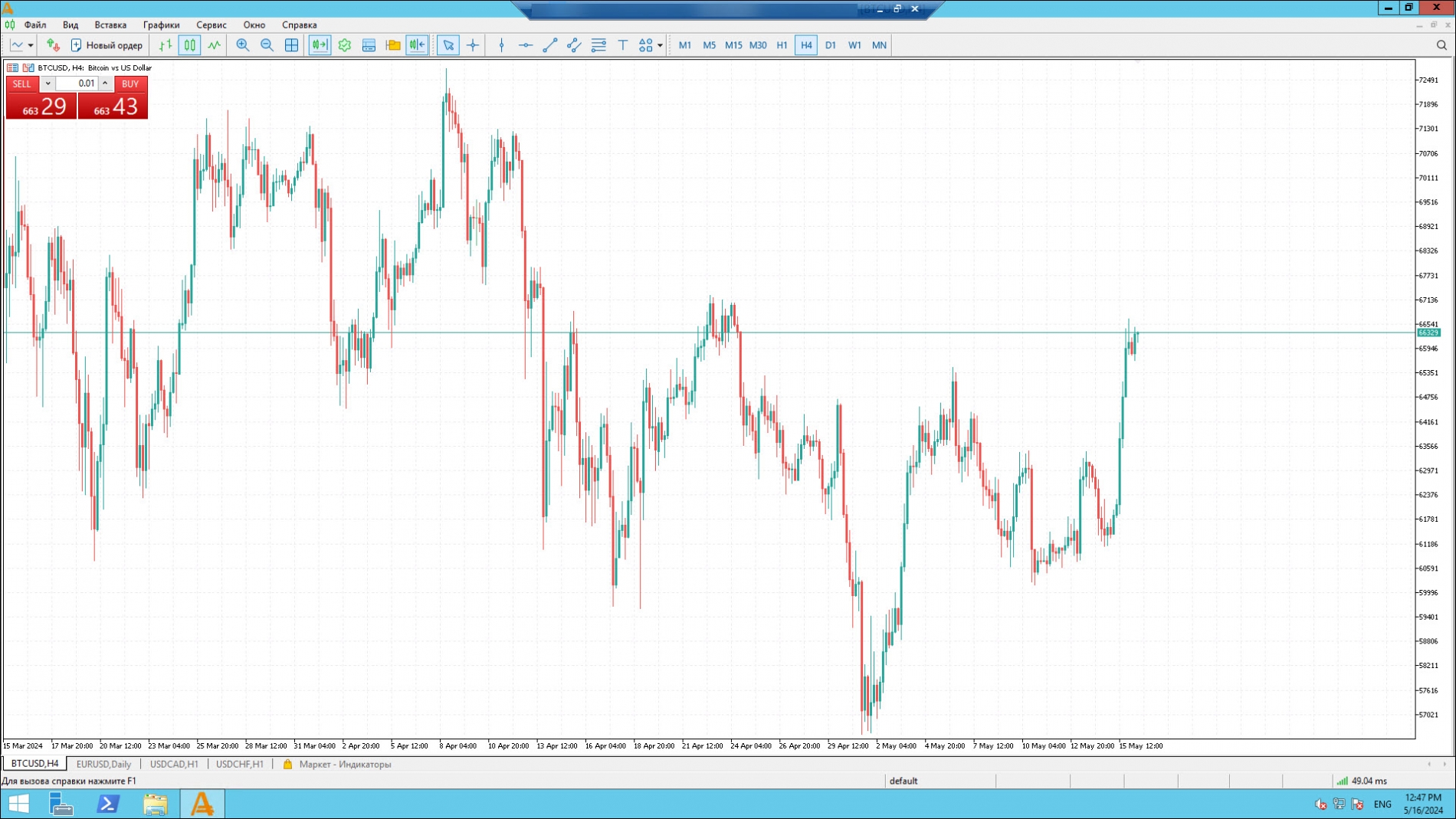Viewport: 1456px width, 819px height.
Task: Click the zoom in magnifier icon
Action: tap(242, 45)
